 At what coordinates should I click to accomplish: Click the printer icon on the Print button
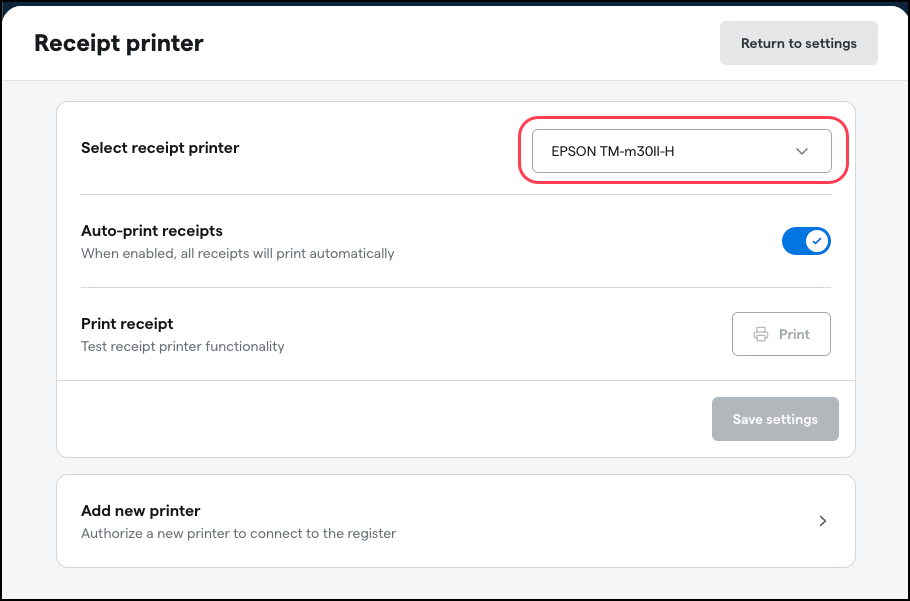click(763, 333)
